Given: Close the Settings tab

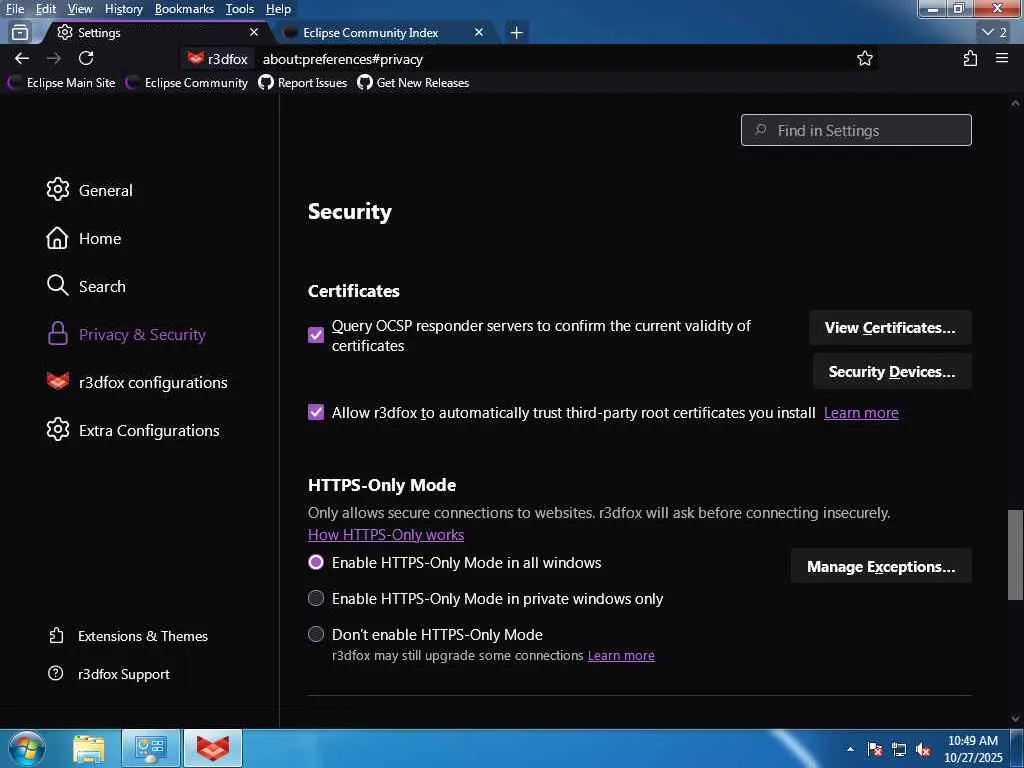Looking at the screenshot, I should [254, 32].
